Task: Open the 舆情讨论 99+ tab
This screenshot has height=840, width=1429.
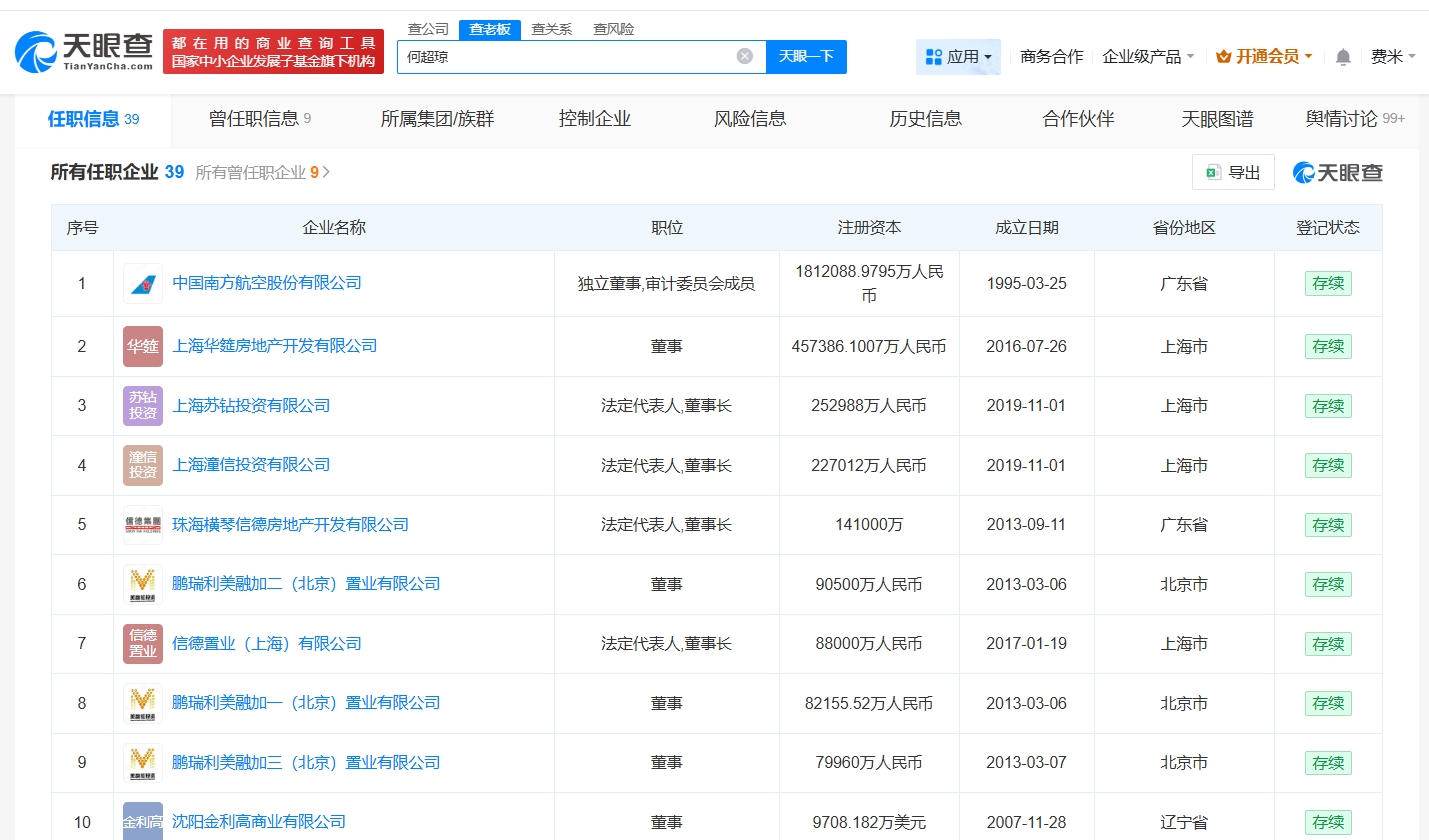Action: [1355, 119]
